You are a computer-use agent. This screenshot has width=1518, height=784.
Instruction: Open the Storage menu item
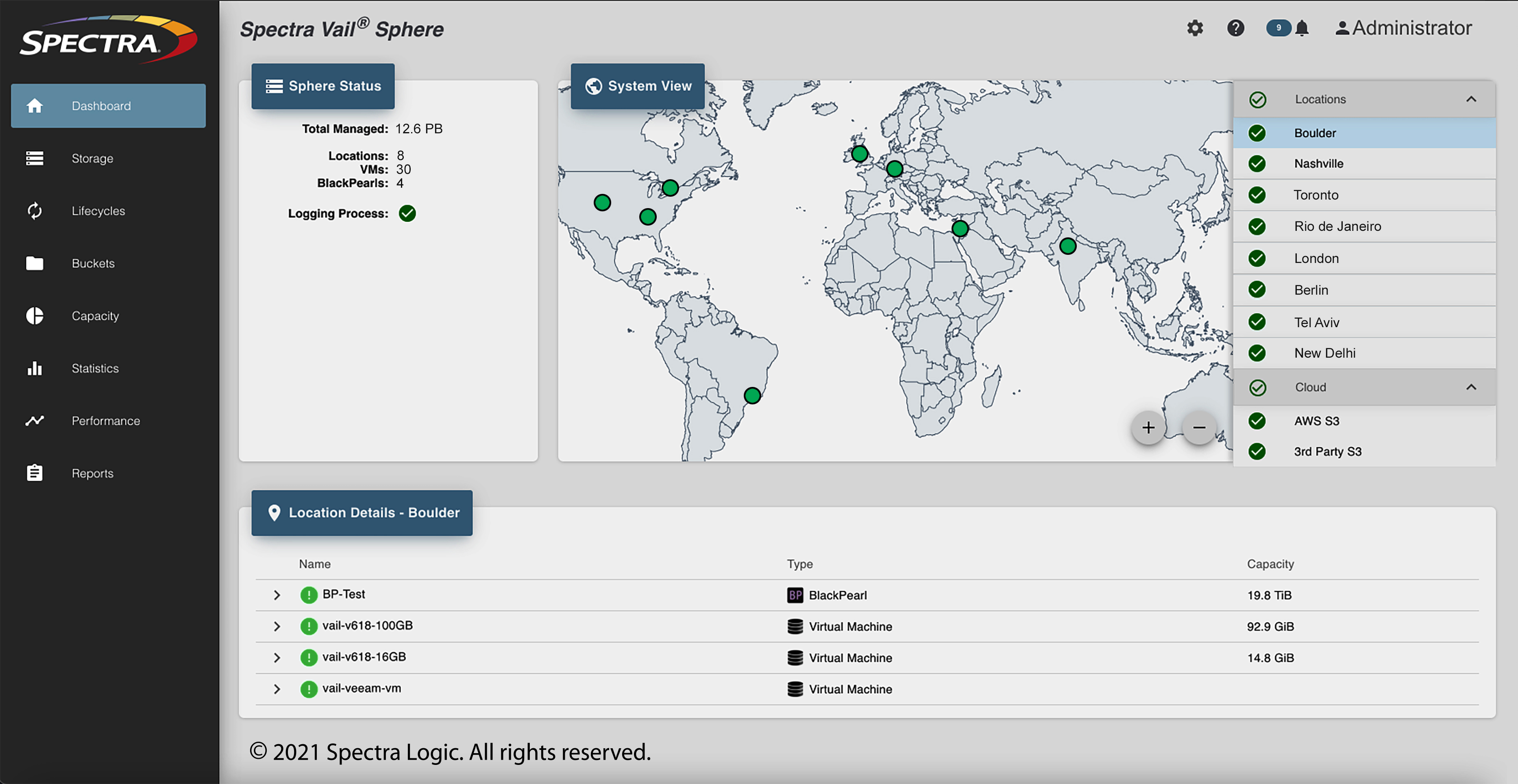[x=92, y=159]
